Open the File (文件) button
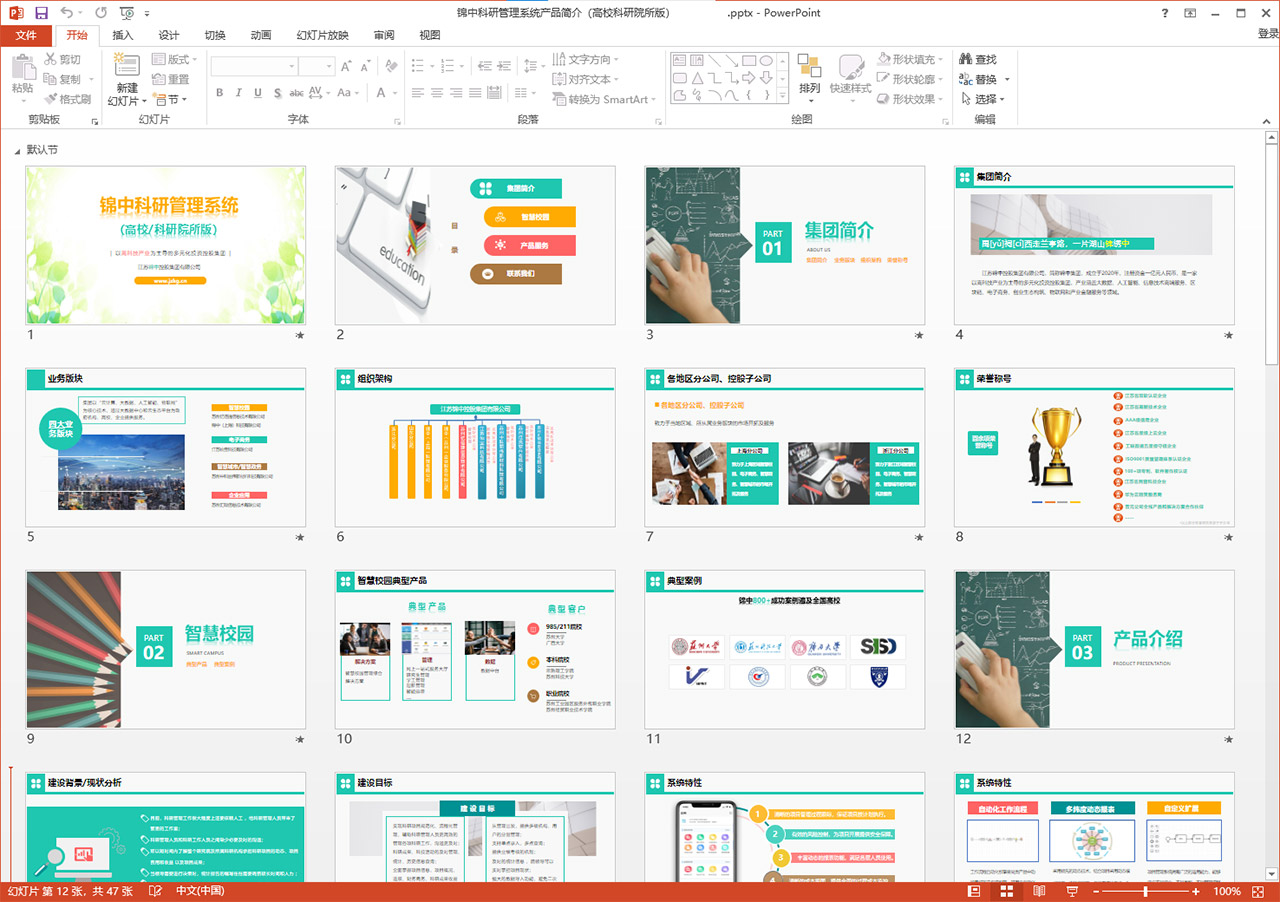Viewport: 1280px width, 902px height. (26, 35)
